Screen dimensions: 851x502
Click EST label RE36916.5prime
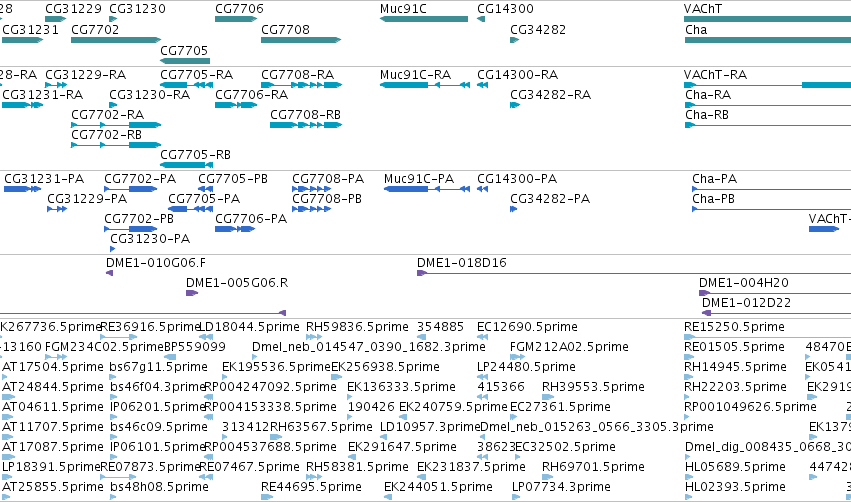pos(151,327)
